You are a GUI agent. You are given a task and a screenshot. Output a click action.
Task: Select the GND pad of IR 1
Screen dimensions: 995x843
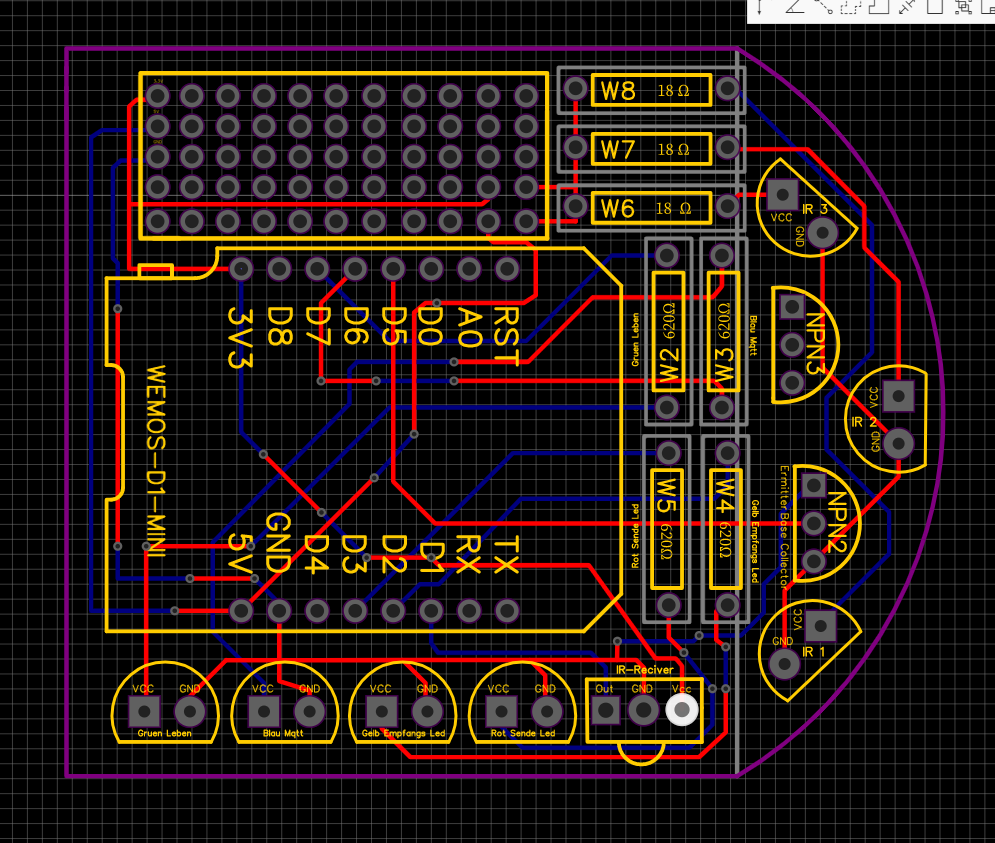(x=784, y=664)
